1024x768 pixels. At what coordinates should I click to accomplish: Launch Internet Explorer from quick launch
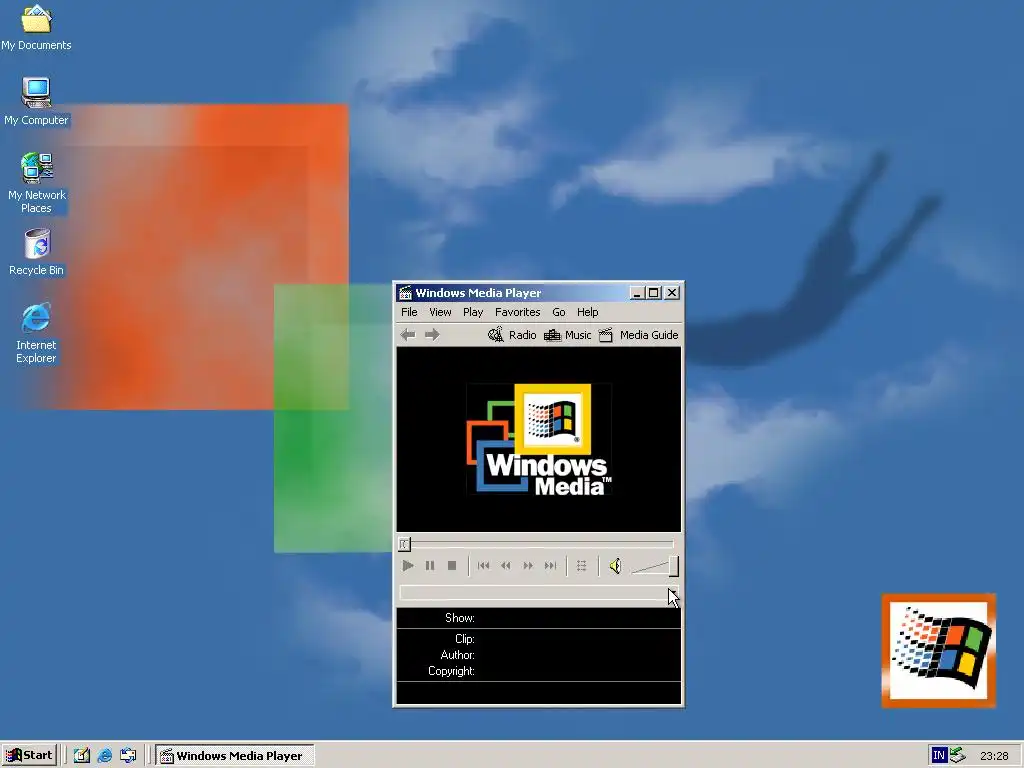pyautogui.click(x=104, y=756)
